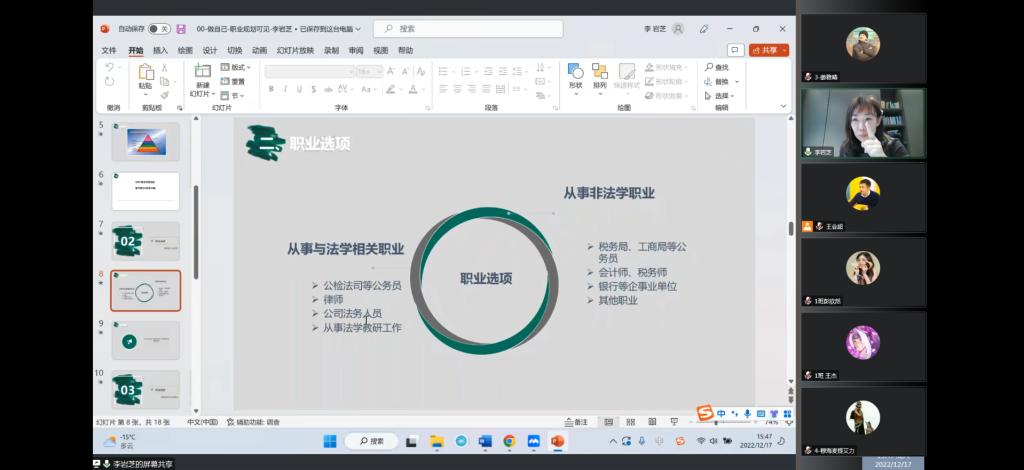This screenshot has height=470, width=1024.
Task: Expand the 选择 dropdown
Action: (722, 96)
